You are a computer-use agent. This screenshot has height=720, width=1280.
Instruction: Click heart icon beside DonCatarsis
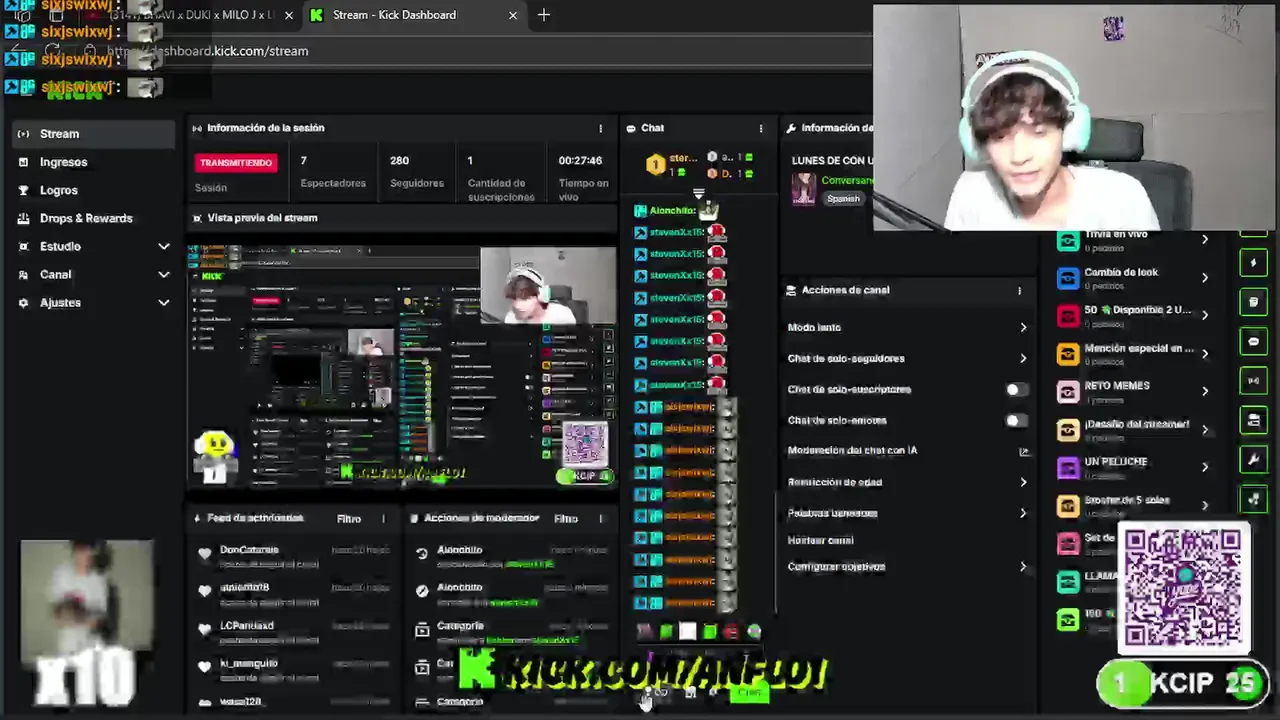(x=205, y=553)
